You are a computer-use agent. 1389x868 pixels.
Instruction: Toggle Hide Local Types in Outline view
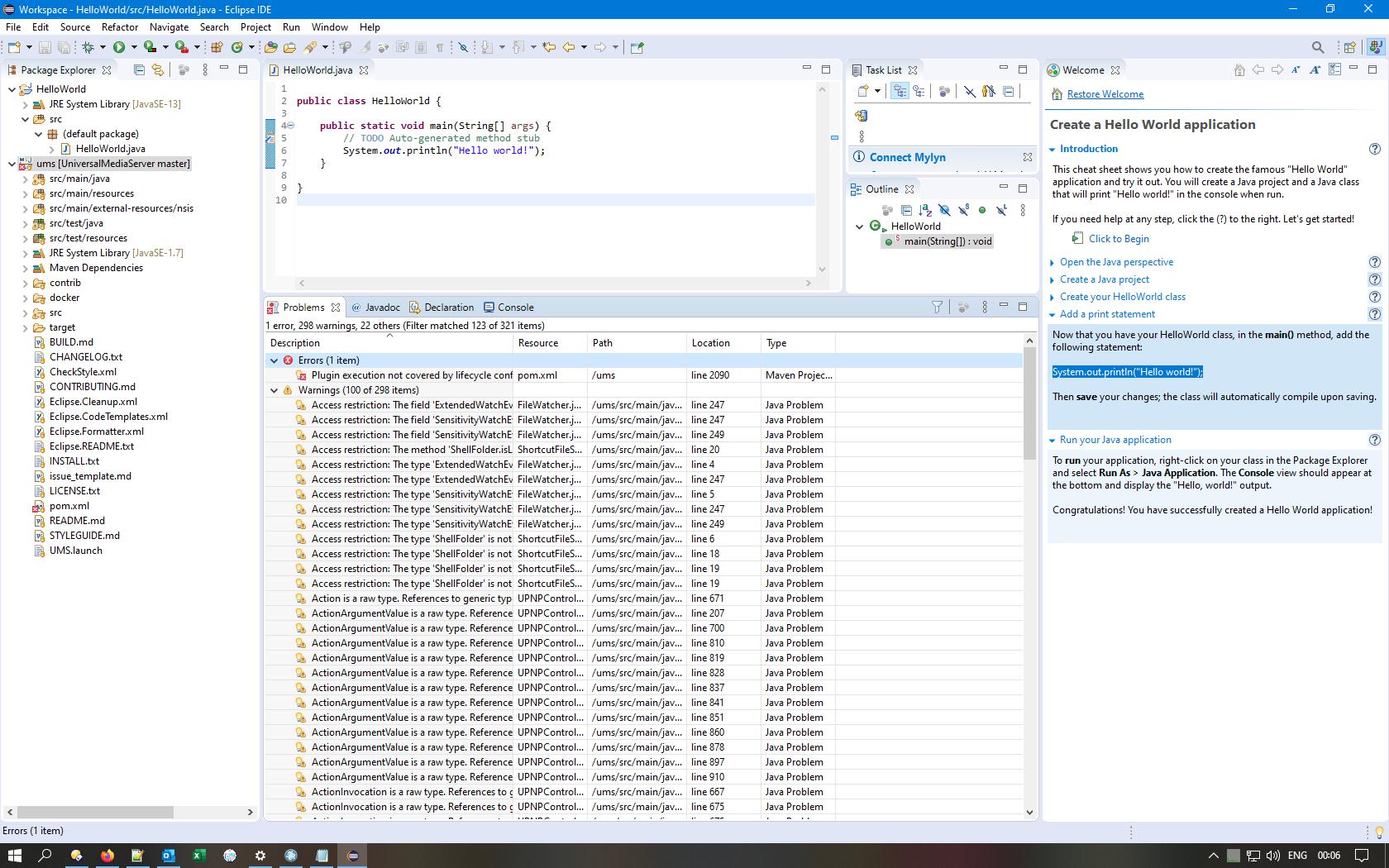(1001, 210)
